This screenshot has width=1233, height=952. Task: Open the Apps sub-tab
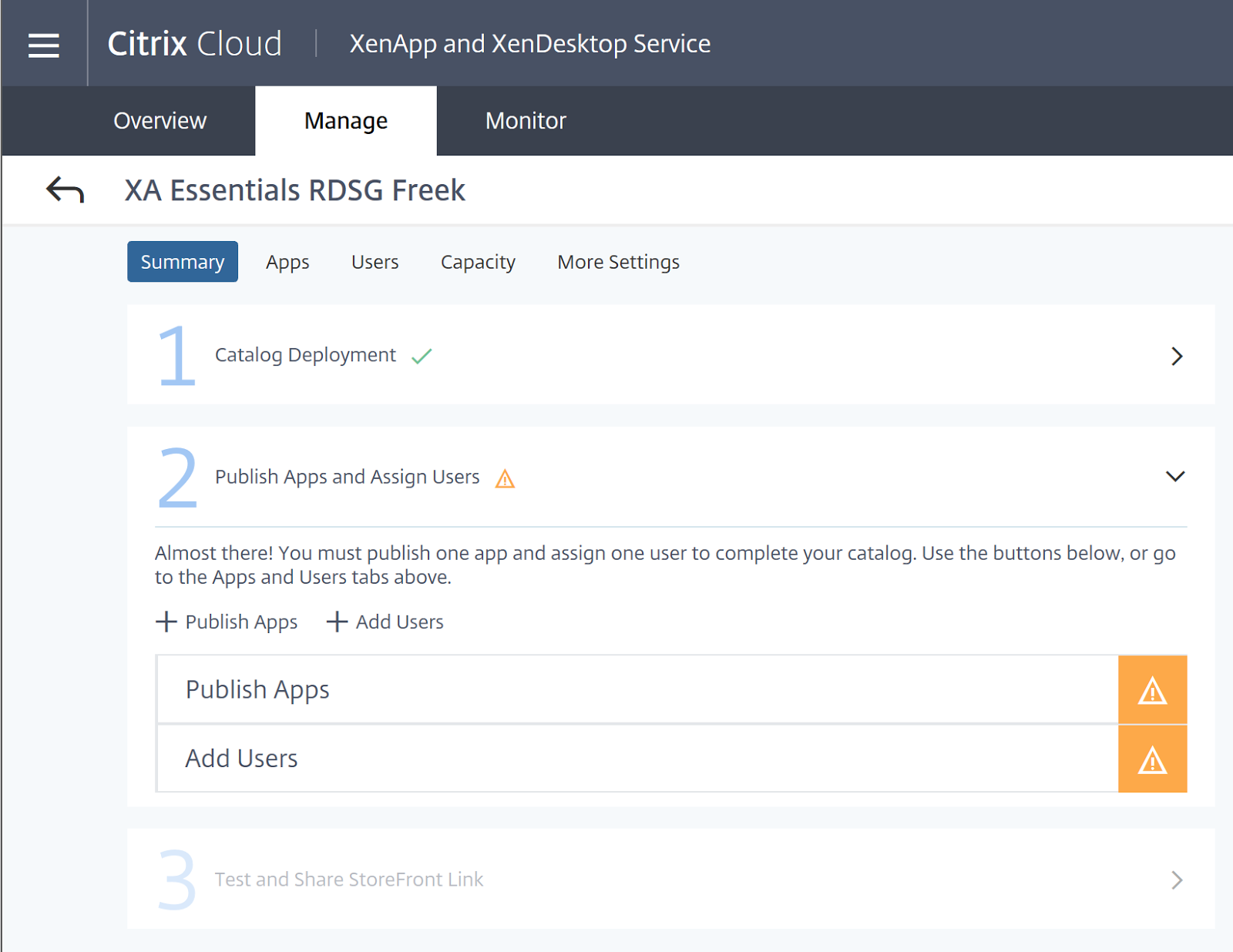(x=287, y=262)
